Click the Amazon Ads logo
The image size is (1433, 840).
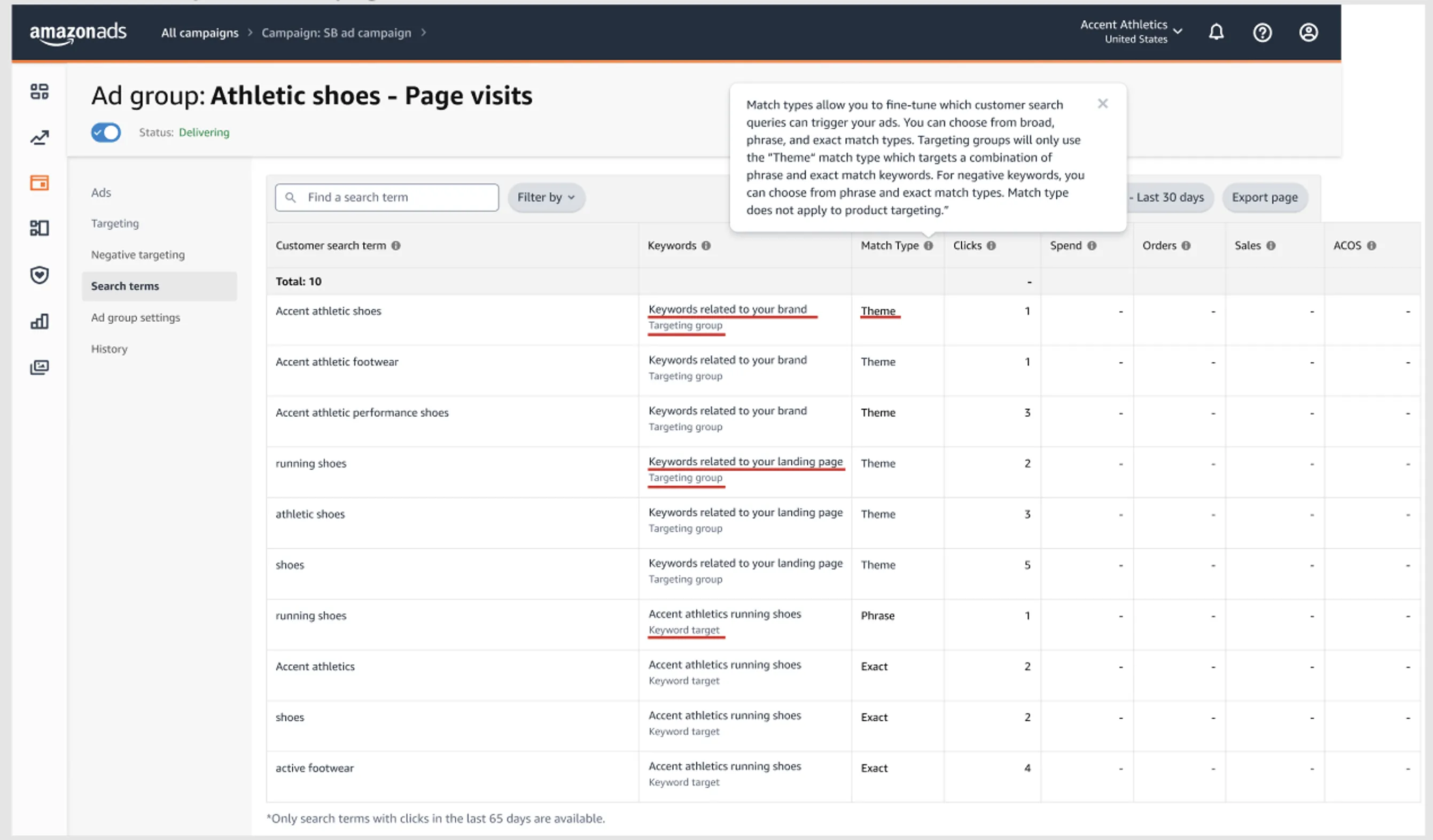pos(78,33)
